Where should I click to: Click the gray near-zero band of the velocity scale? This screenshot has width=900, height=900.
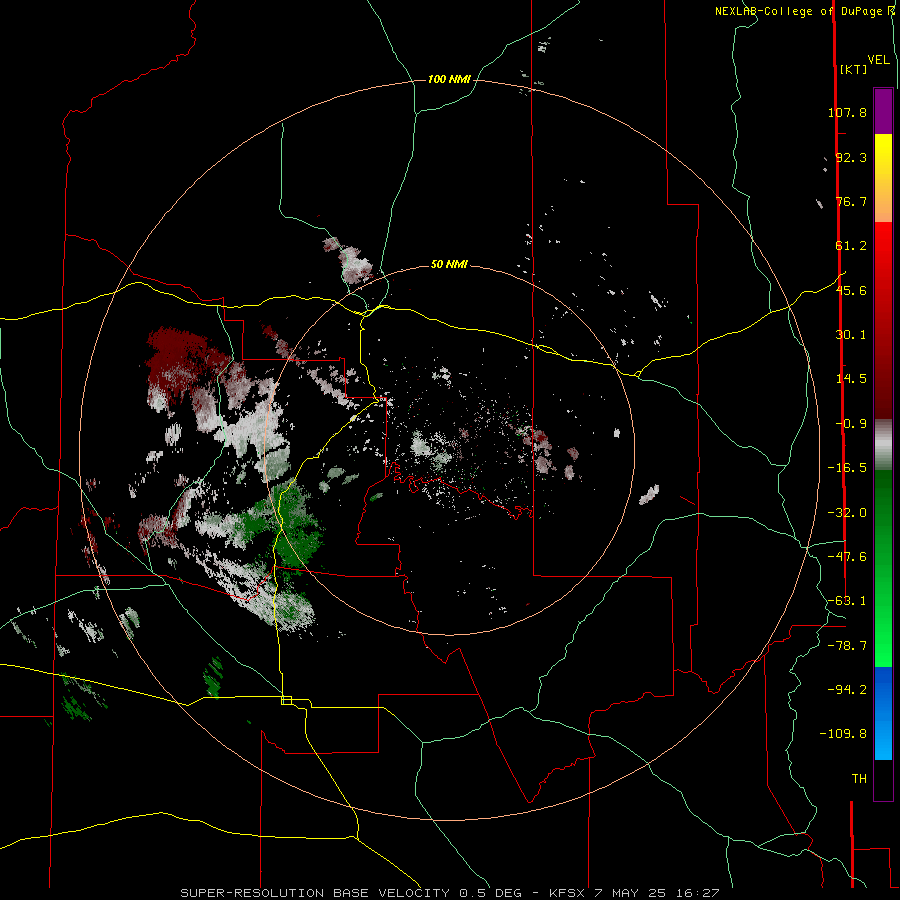pos(883,445)
